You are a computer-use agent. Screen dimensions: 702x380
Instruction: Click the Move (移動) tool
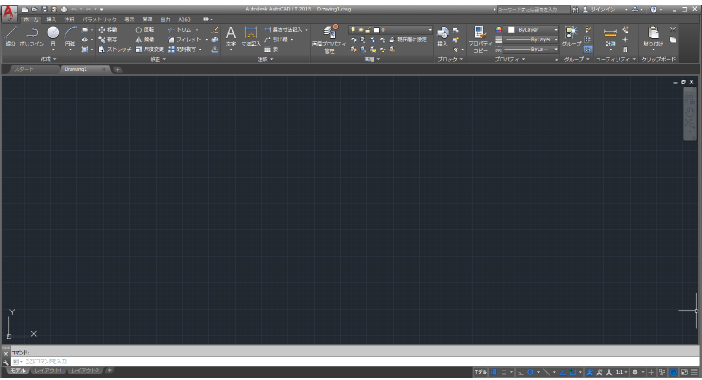pyautogui.click(x=108, y=30)
